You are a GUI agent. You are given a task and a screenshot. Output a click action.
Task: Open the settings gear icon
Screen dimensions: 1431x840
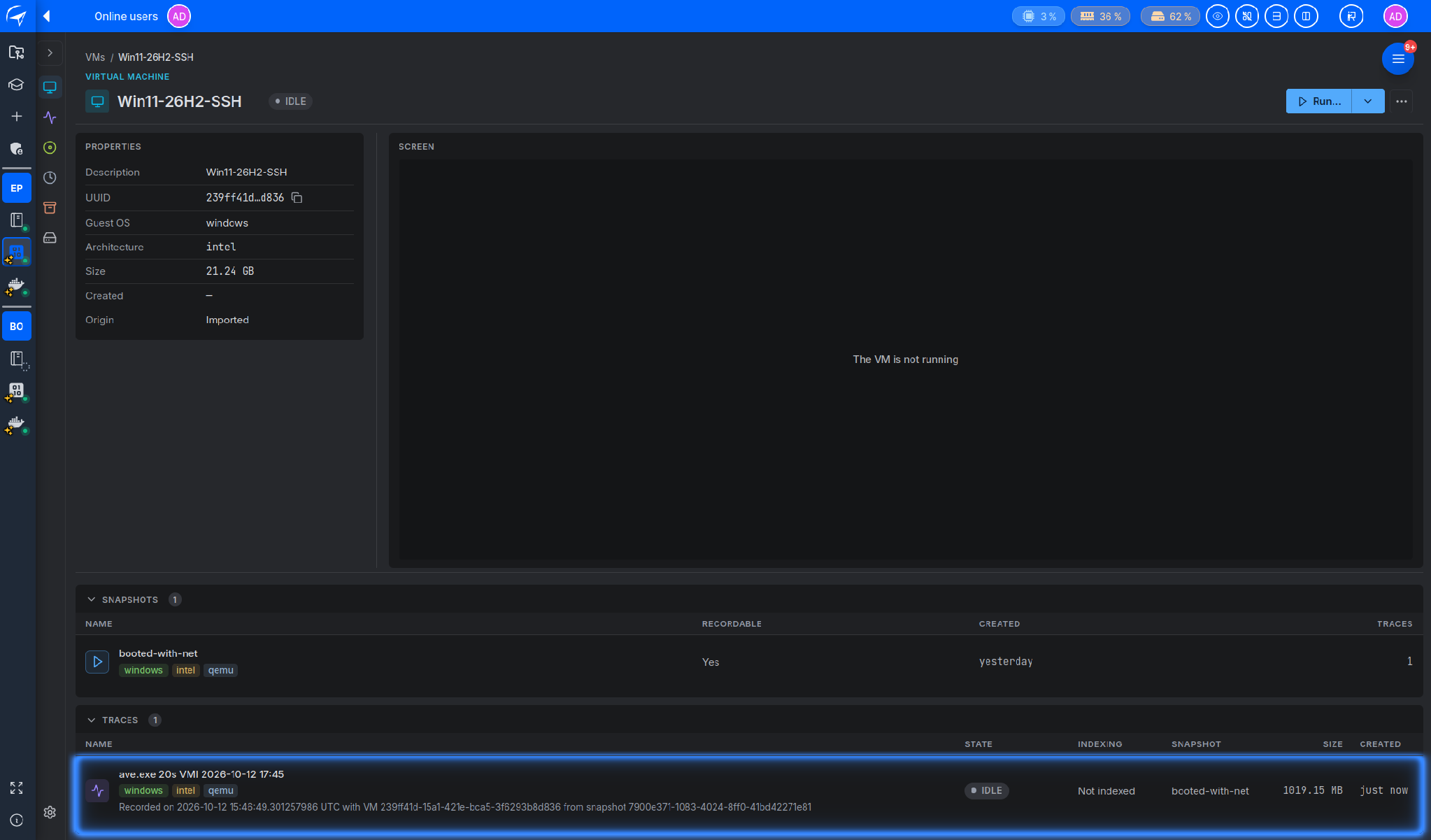click(50, 812)
